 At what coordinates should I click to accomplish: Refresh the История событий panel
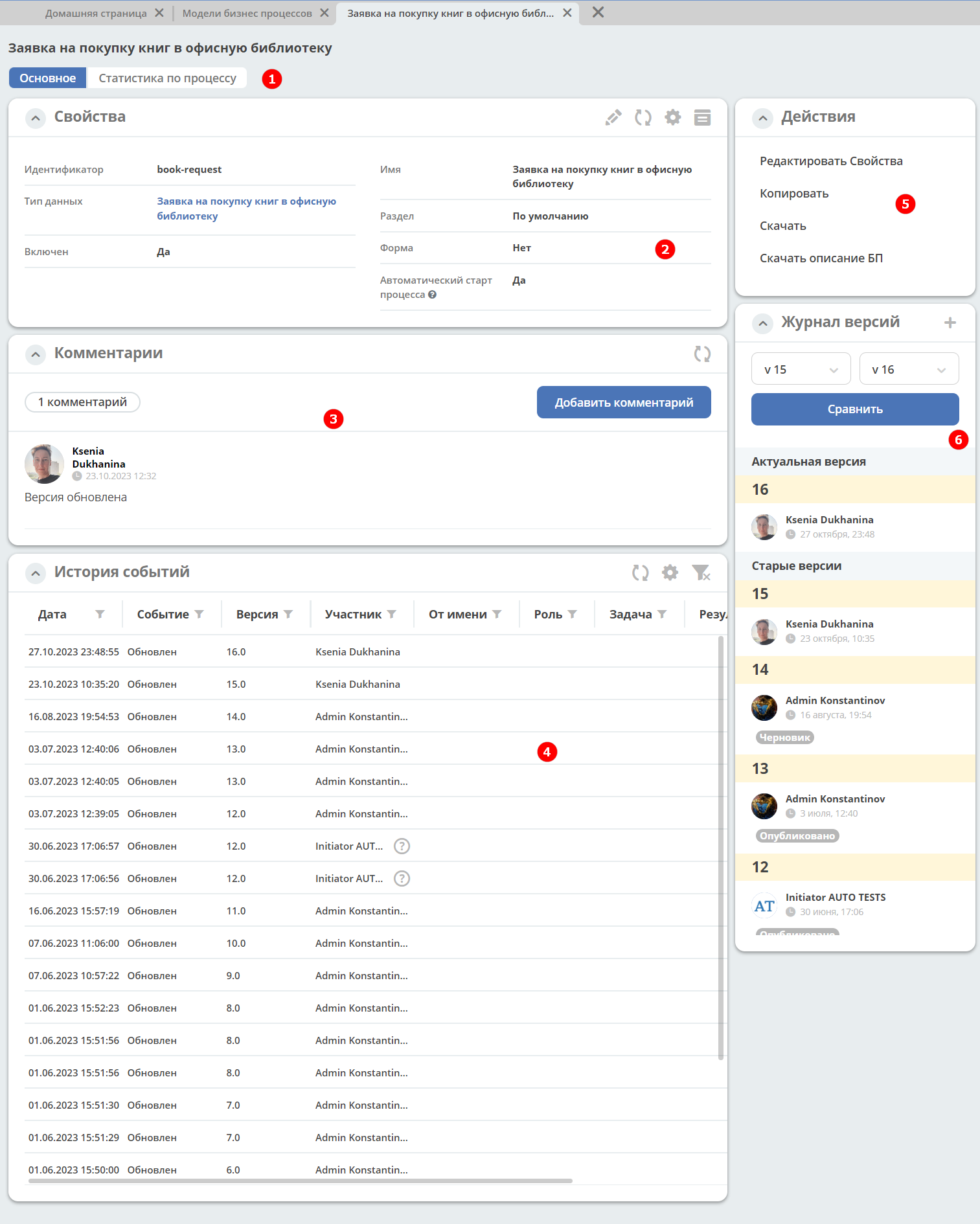click(640, 572)
